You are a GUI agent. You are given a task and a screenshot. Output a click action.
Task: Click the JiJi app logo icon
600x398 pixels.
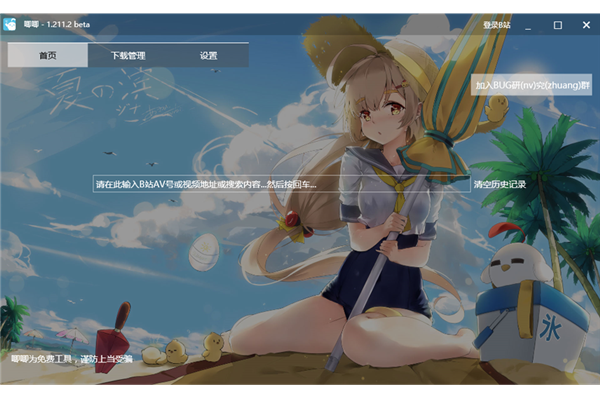pyautogui.click(x=10, y=24)
